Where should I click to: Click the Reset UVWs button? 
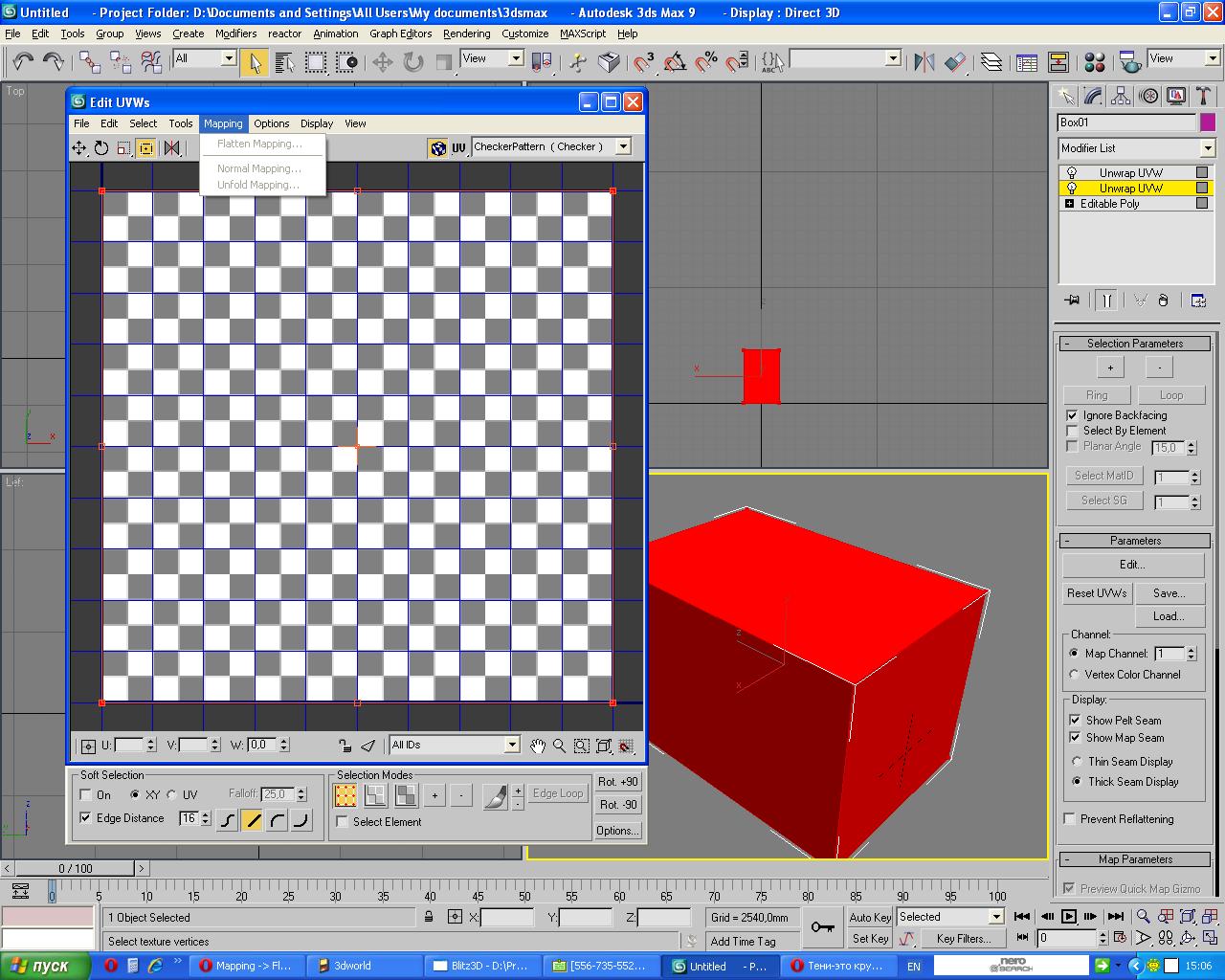click(1097, 593)
